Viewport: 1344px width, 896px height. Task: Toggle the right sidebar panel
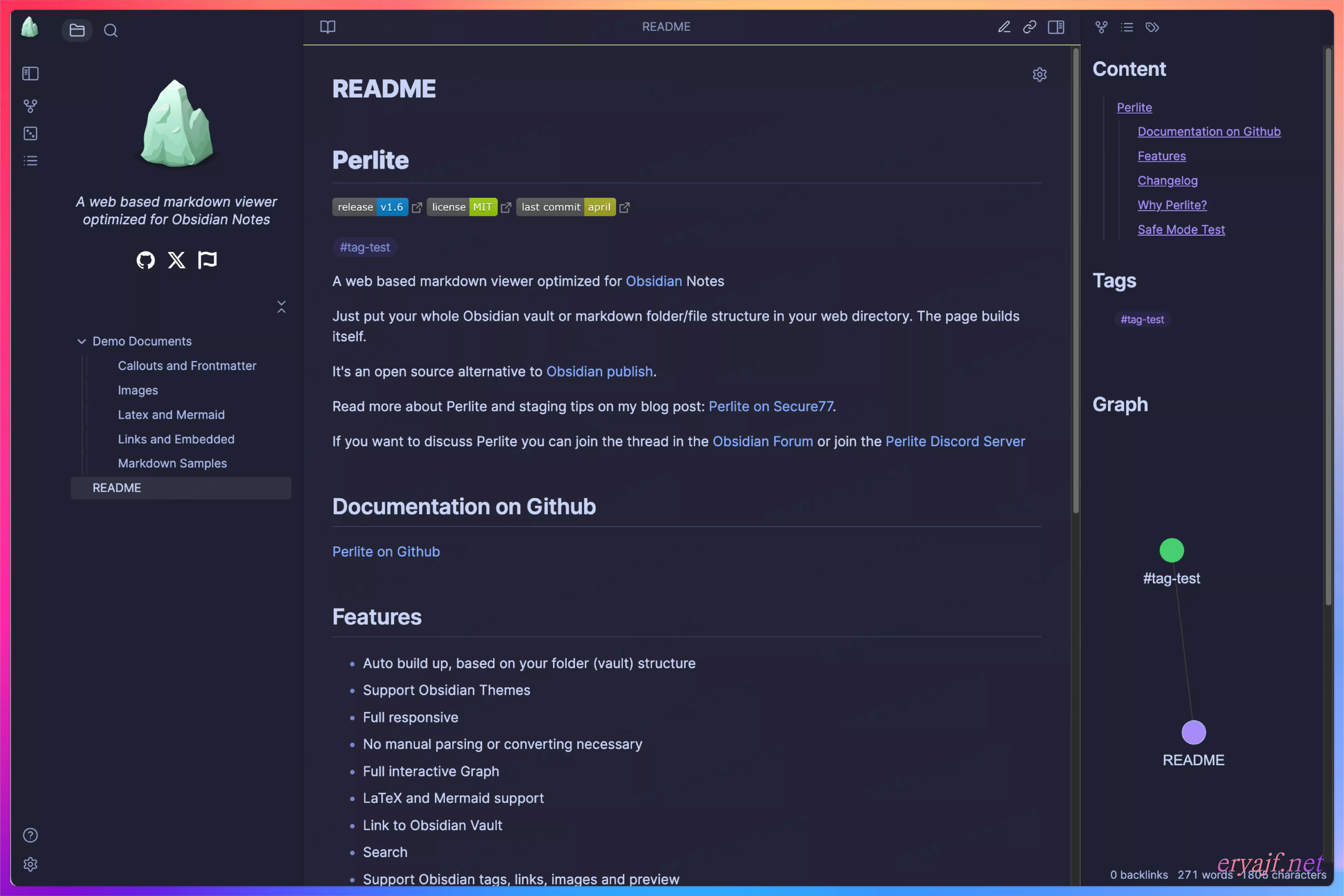pos(1056,27)
